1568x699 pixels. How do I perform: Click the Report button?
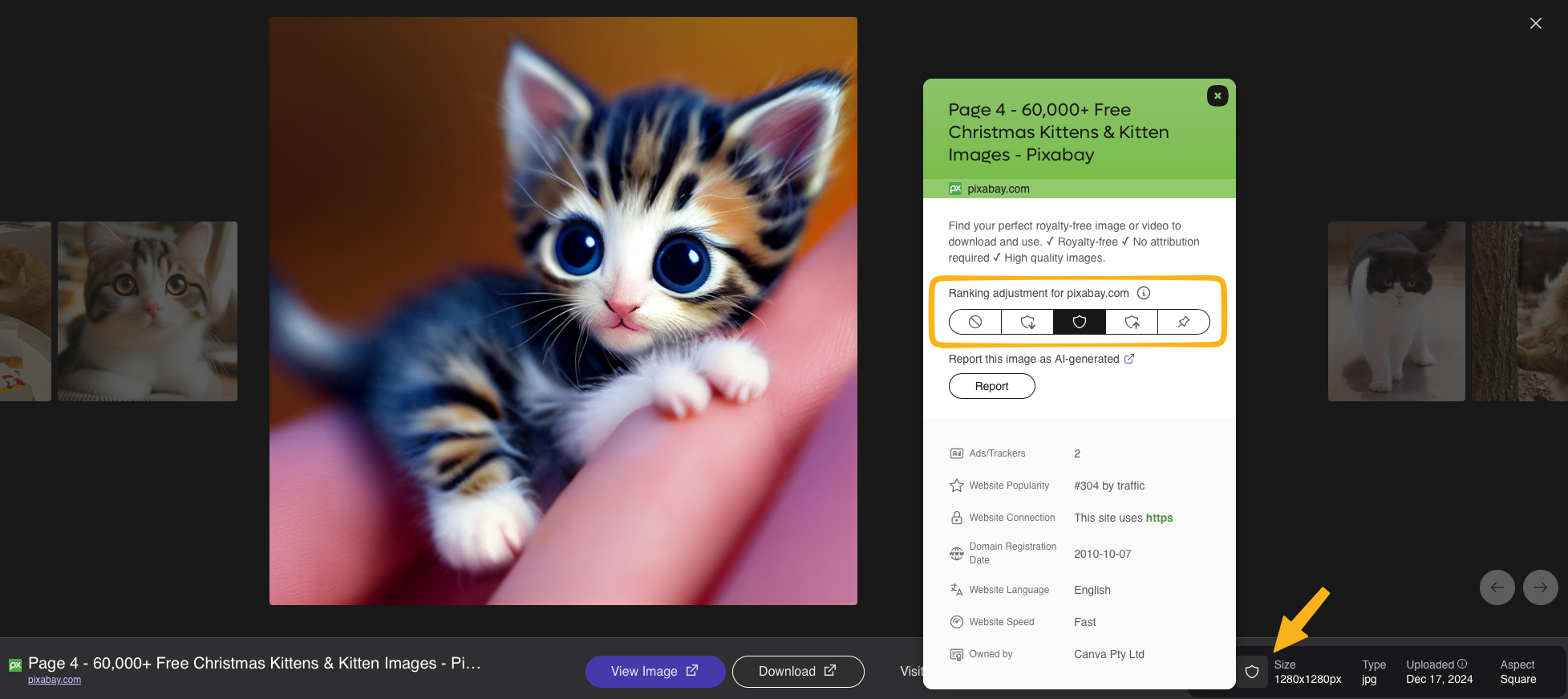point(992,386)
